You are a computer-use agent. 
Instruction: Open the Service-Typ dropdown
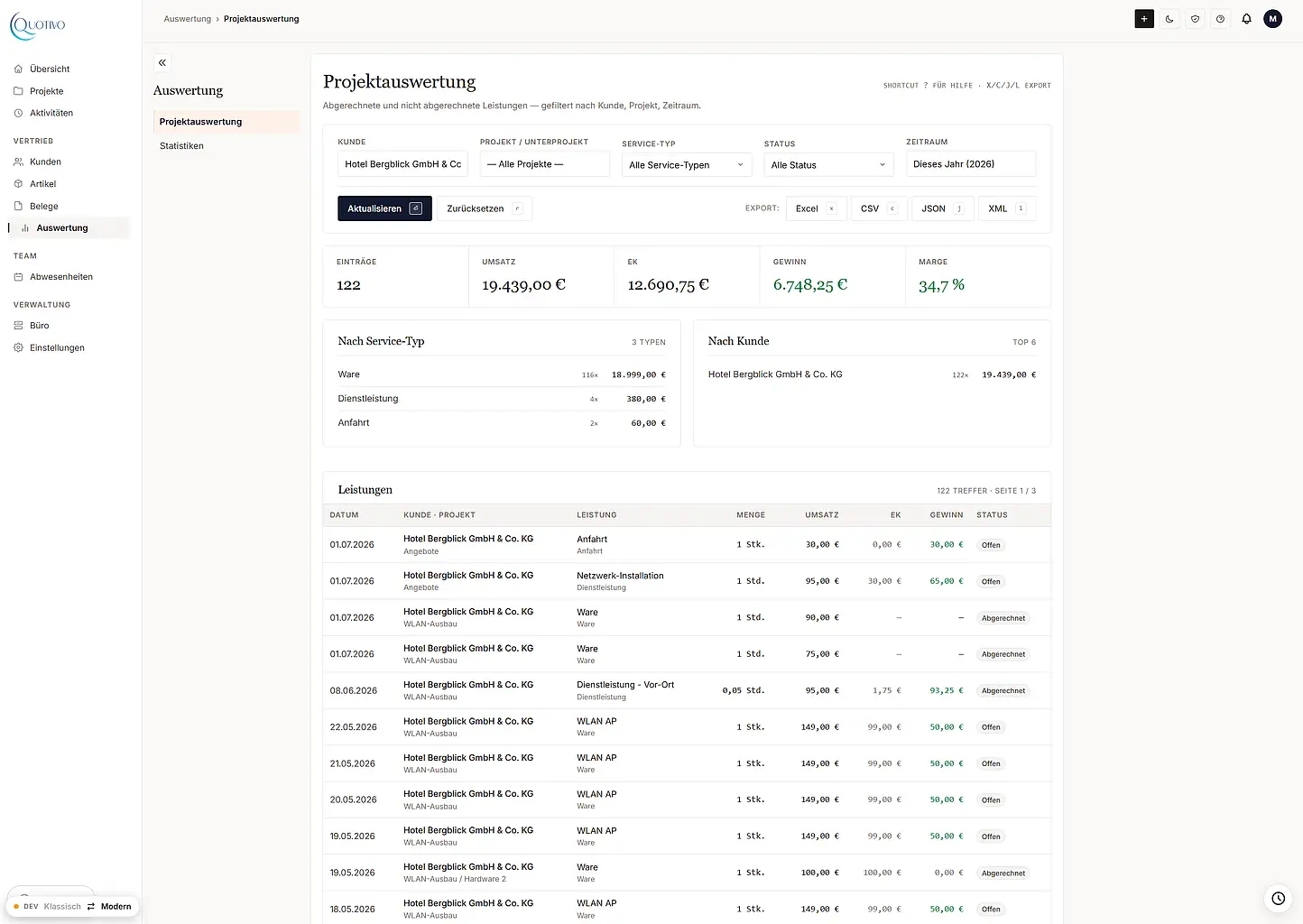point(687,165)
